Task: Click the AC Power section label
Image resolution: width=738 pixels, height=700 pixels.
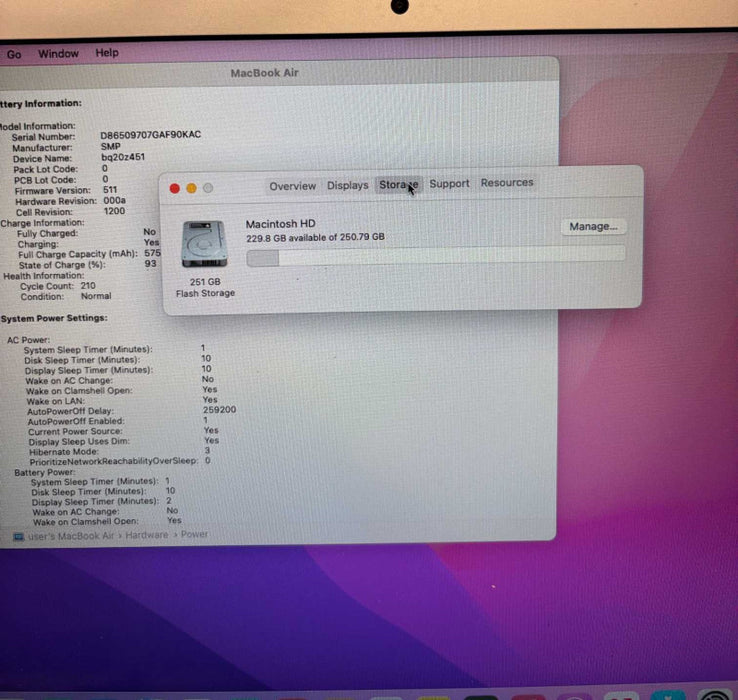Action: [28, 340]
